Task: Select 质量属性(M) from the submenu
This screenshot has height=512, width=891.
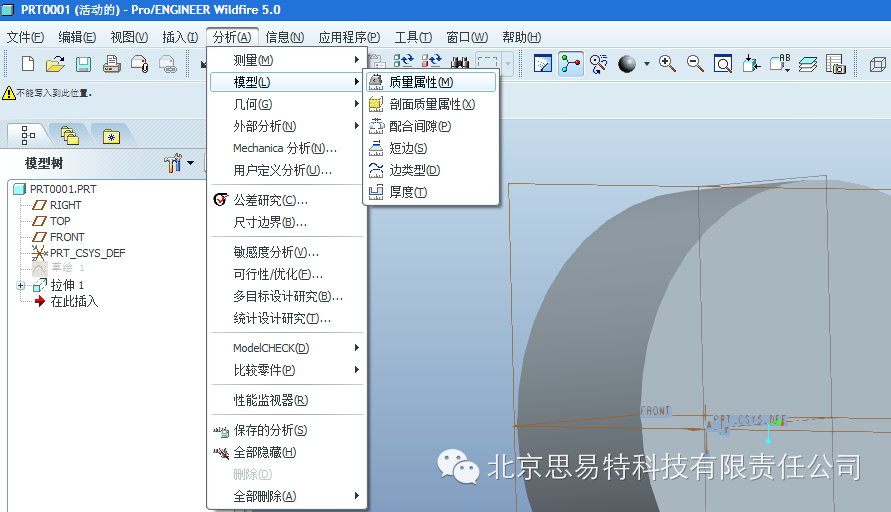Action: click(x=420, y=82)
